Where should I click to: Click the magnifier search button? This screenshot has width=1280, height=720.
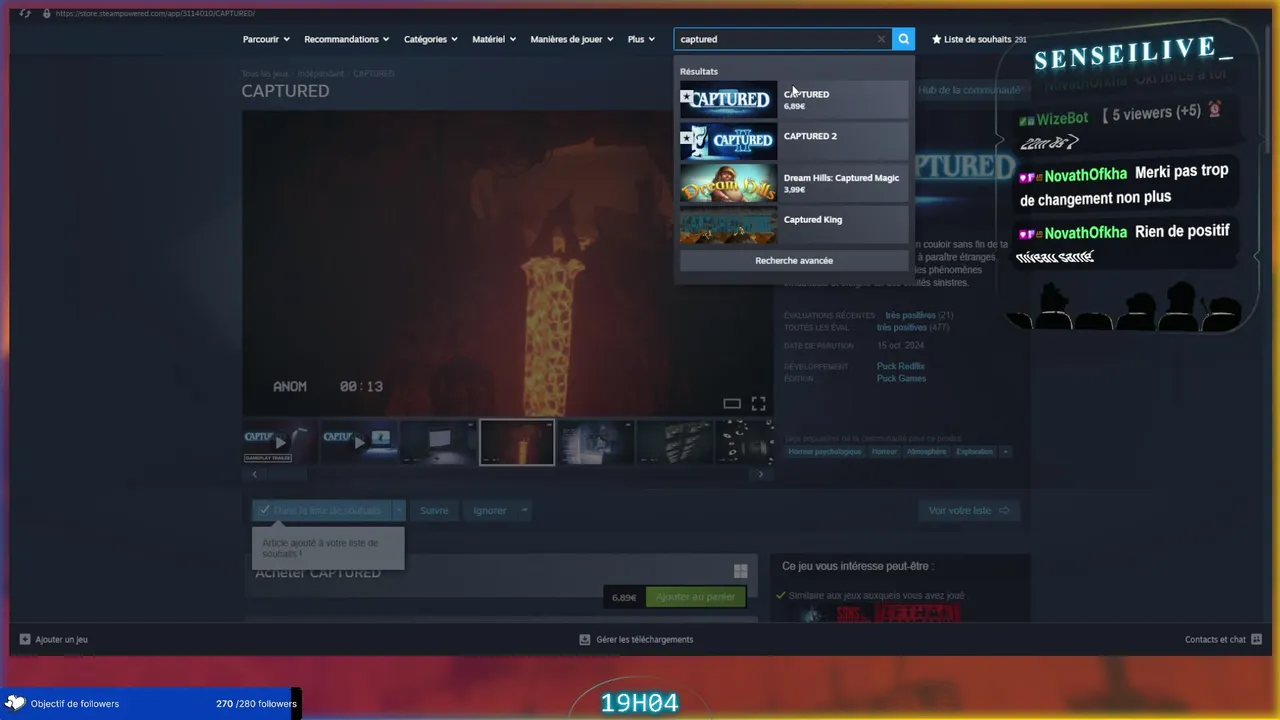[x=903, y=39]
